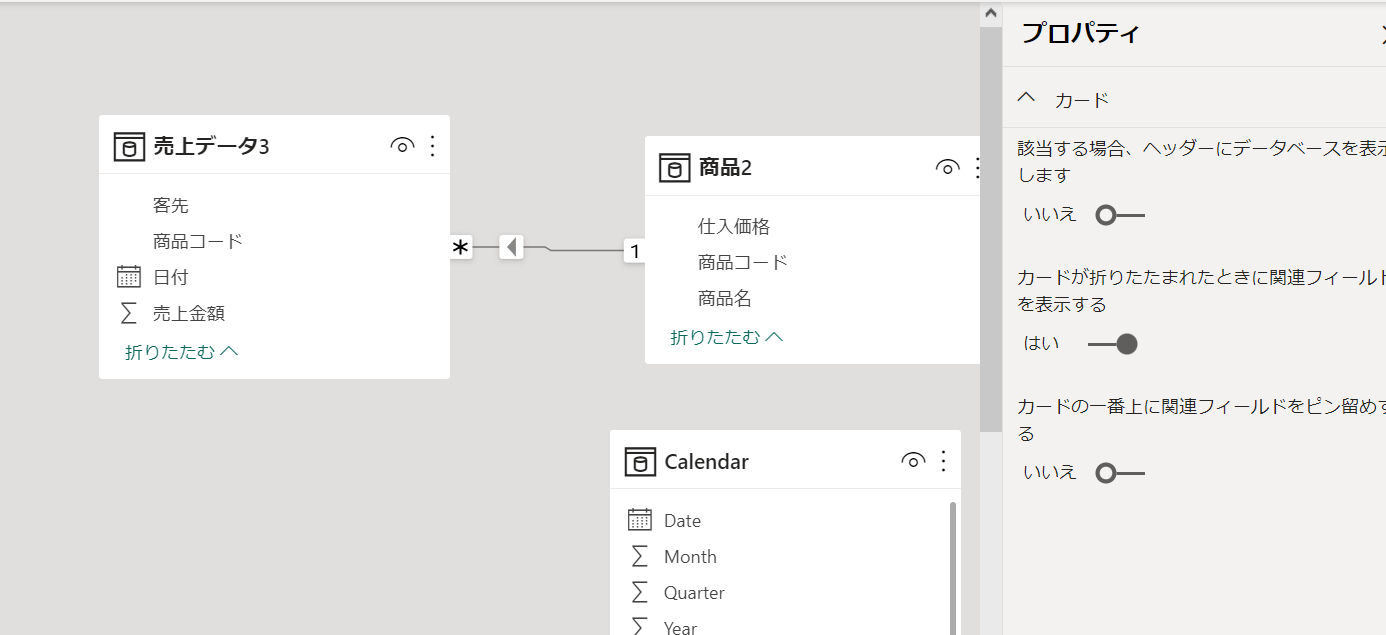This screenshot has width=1386, height=635.
Task: Collapse the 売上データ3 table card
Action: click(x=181, y=352)
